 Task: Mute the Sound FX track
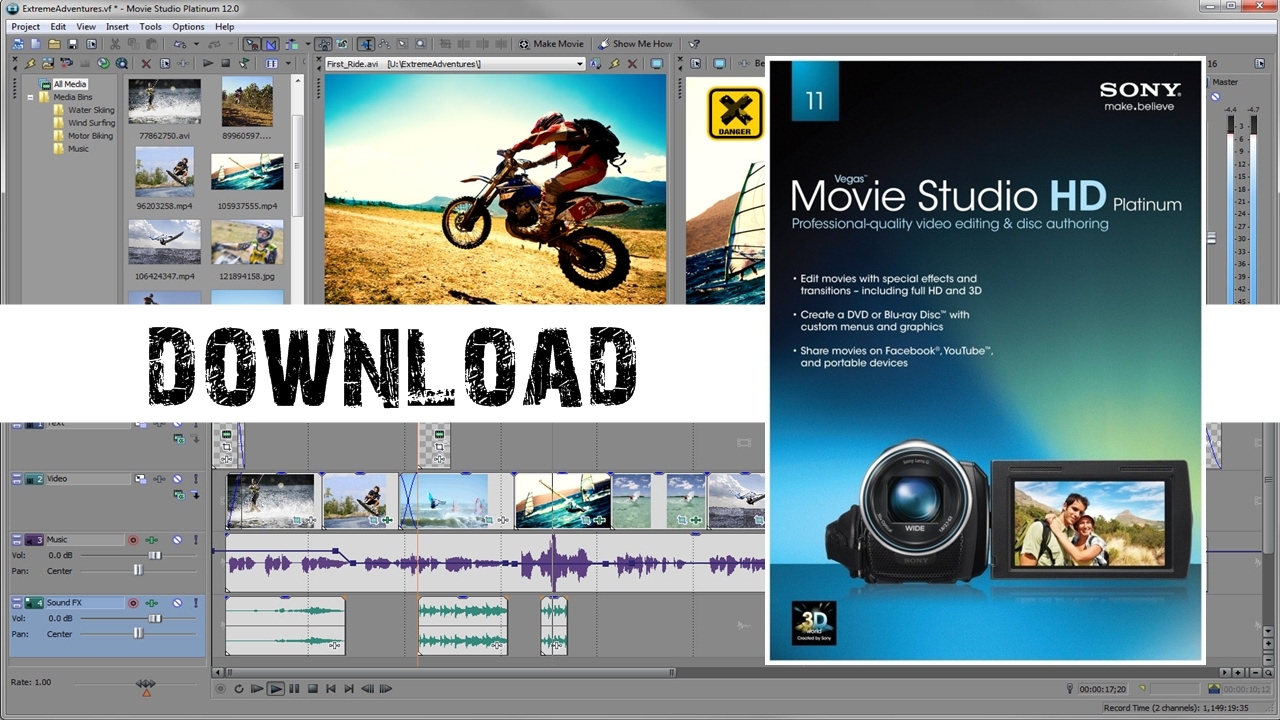(177, 602)
